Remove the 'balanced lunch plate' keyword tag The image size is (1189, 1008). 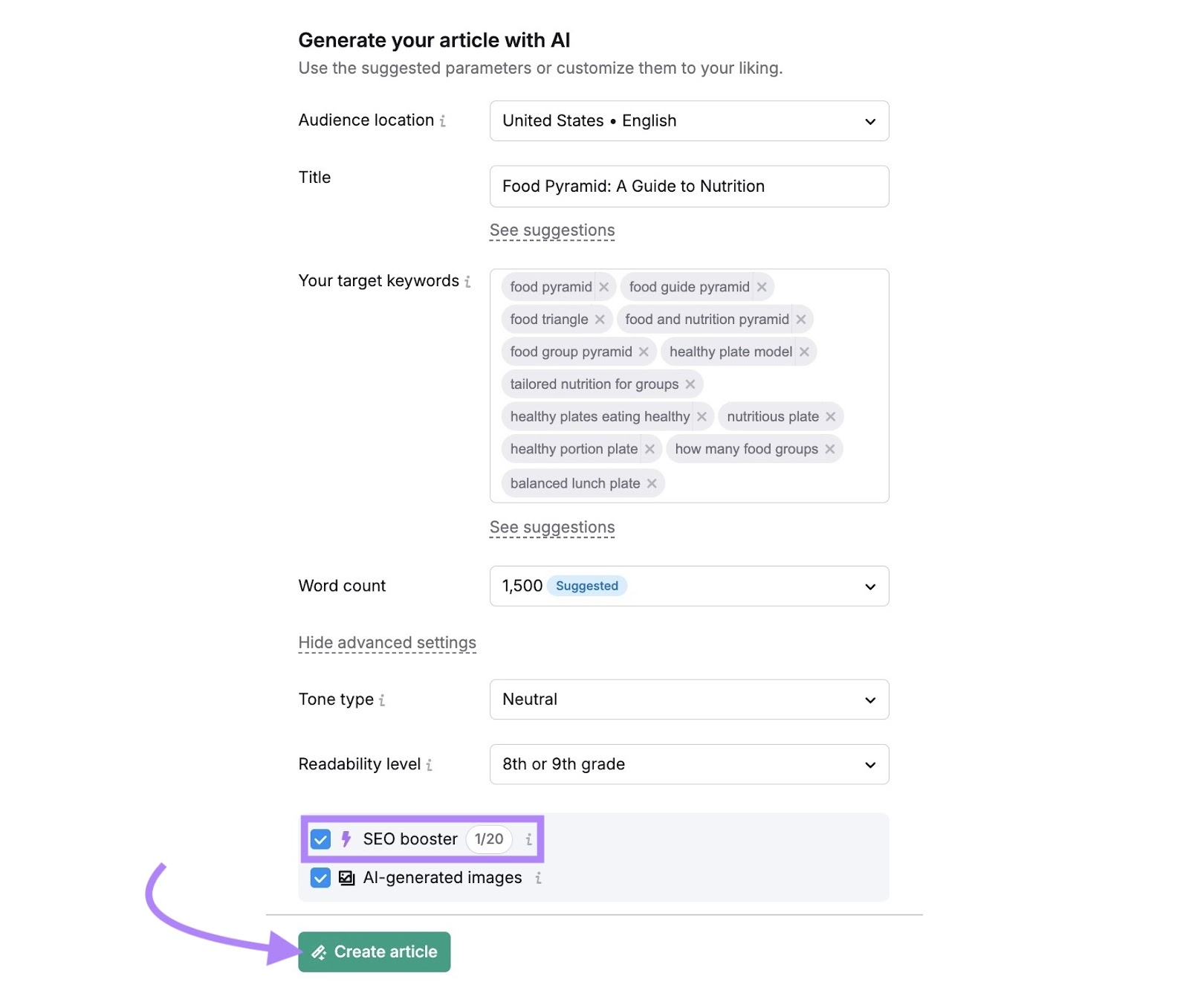[x=652, y=483]
